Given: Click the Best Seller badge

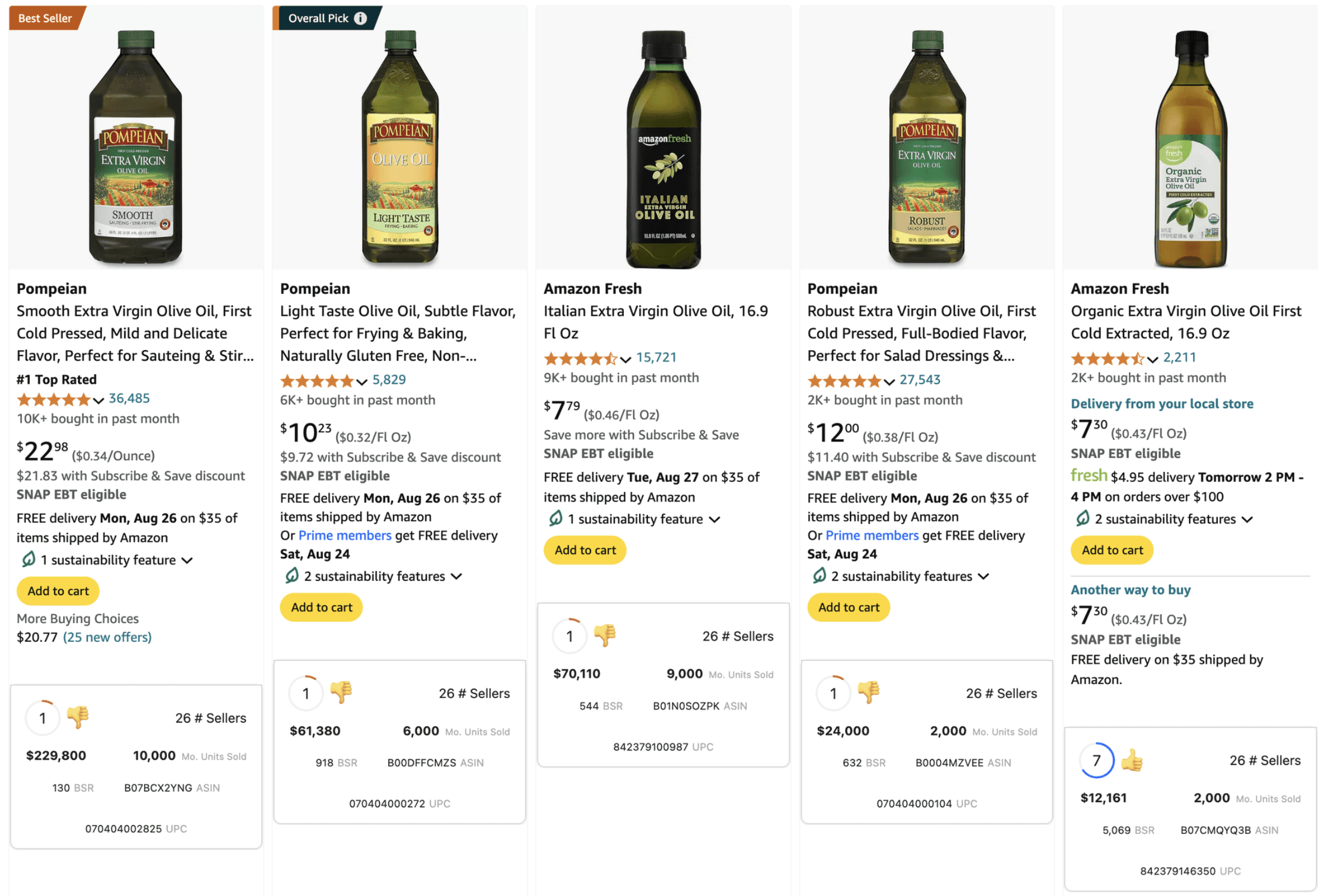Looking at the screenshot, I should [45, 18].
